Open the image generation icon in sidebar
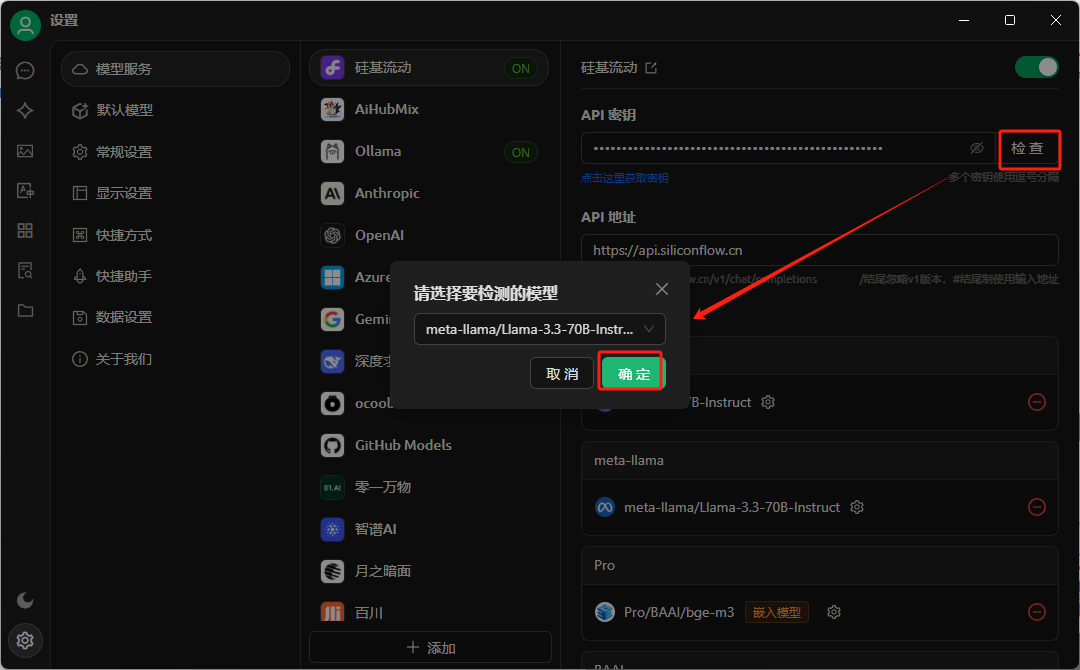Viewport: 1080px width, 670px height. coord(25,151)
